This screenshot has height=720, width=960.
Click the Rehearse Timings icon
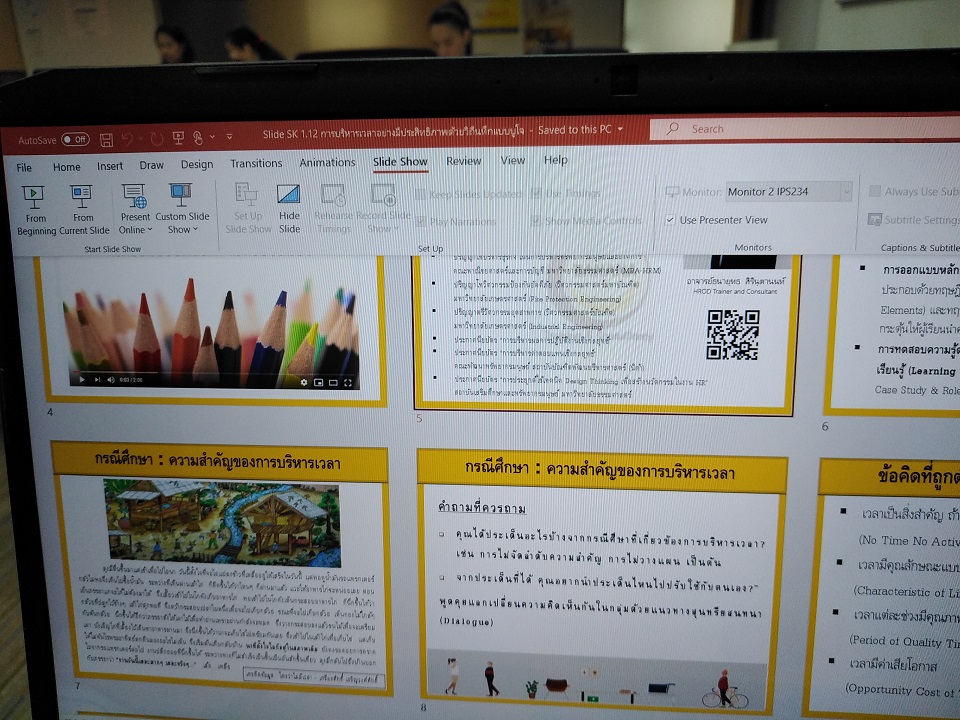click(334, 194)
